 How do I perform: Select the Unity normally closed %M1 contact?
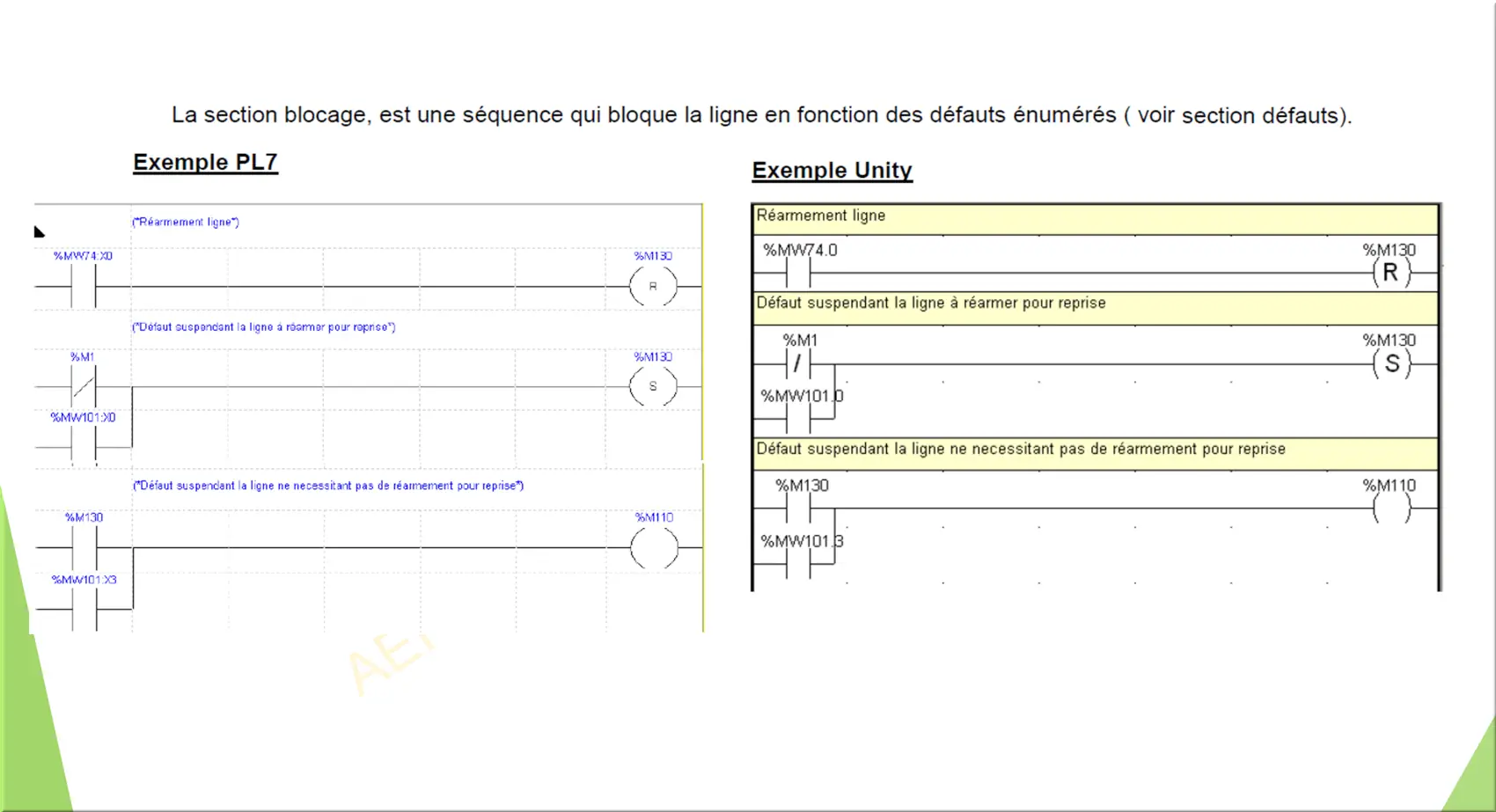tap(798, 363)
